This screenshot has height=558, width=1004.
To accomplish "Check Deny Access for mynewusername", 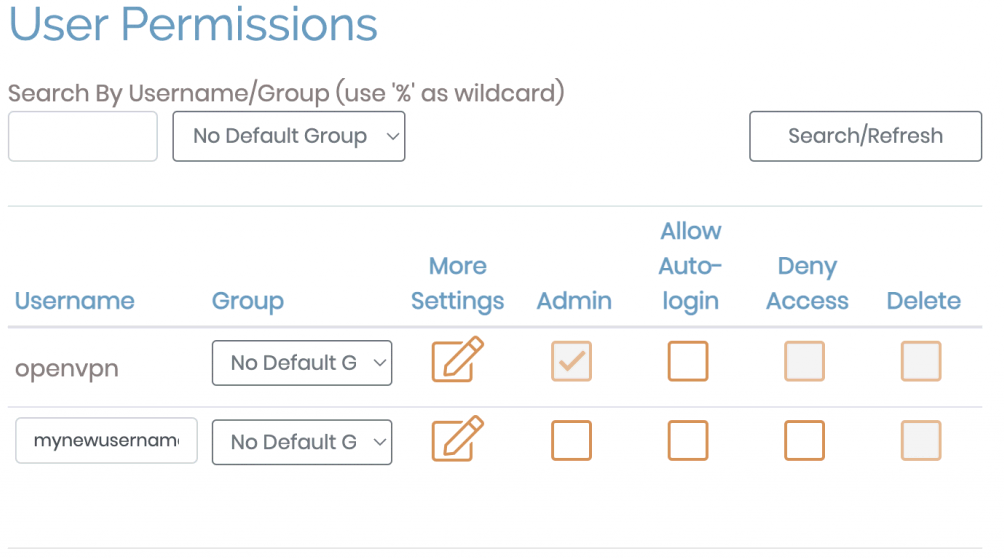I will coord(804,440).
